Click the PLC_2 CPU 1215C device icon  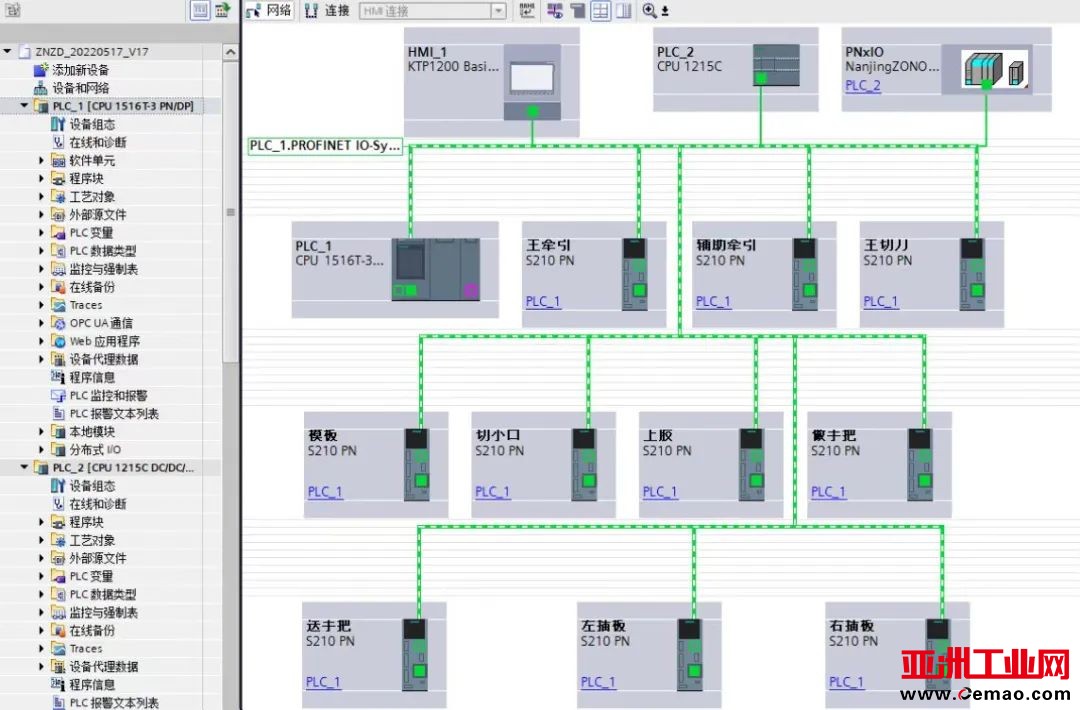(x=776, y=65)
